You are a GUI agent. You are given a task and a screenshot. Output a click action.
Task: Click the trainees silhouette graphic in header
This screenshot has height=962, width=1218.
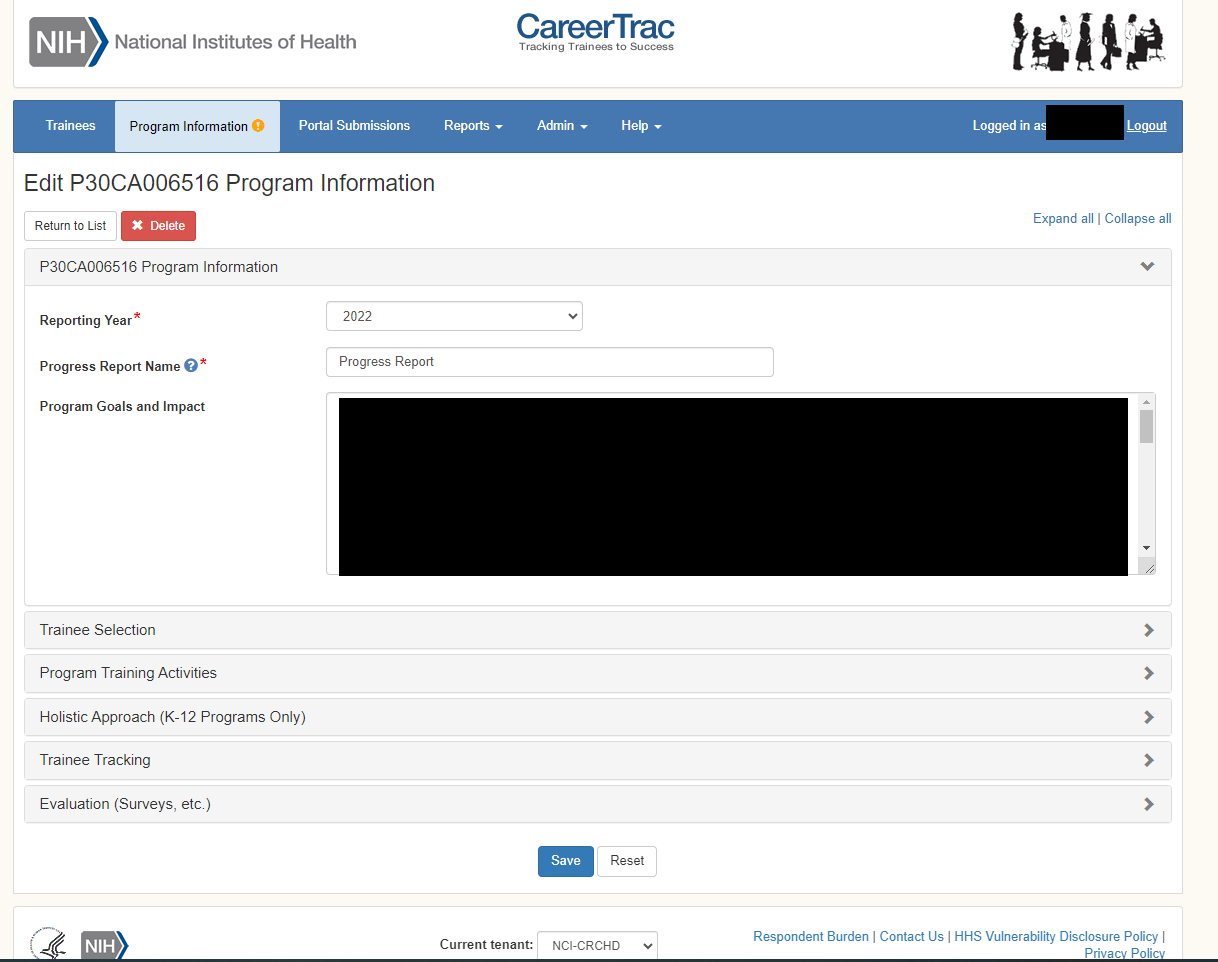pyautogui.click(x=1088, y=41)
